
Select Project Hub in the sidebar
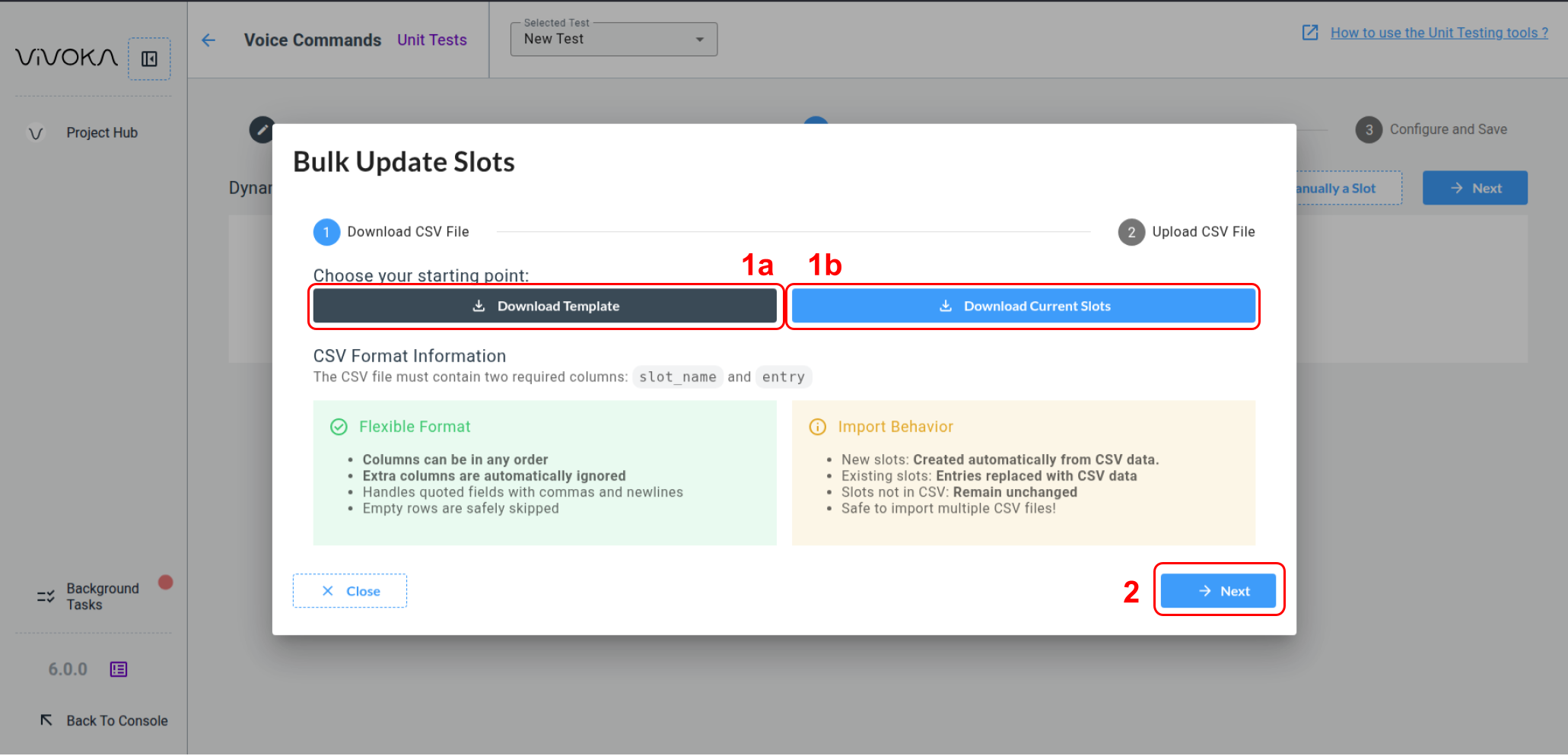pyautogui.click(x=101, y=132)
